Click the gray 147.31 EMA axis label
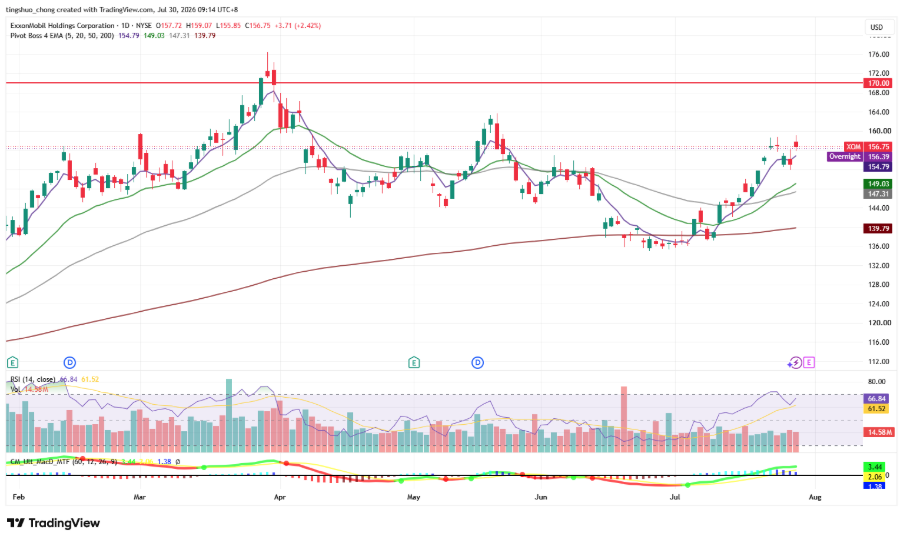908x538 pixels. coord(878,194)
